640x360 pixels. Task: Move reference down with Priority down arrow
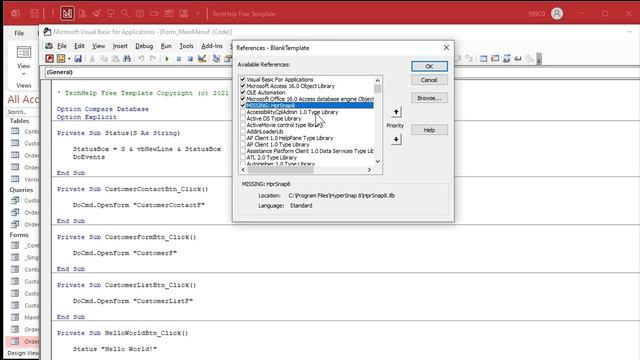coord(396,140)
